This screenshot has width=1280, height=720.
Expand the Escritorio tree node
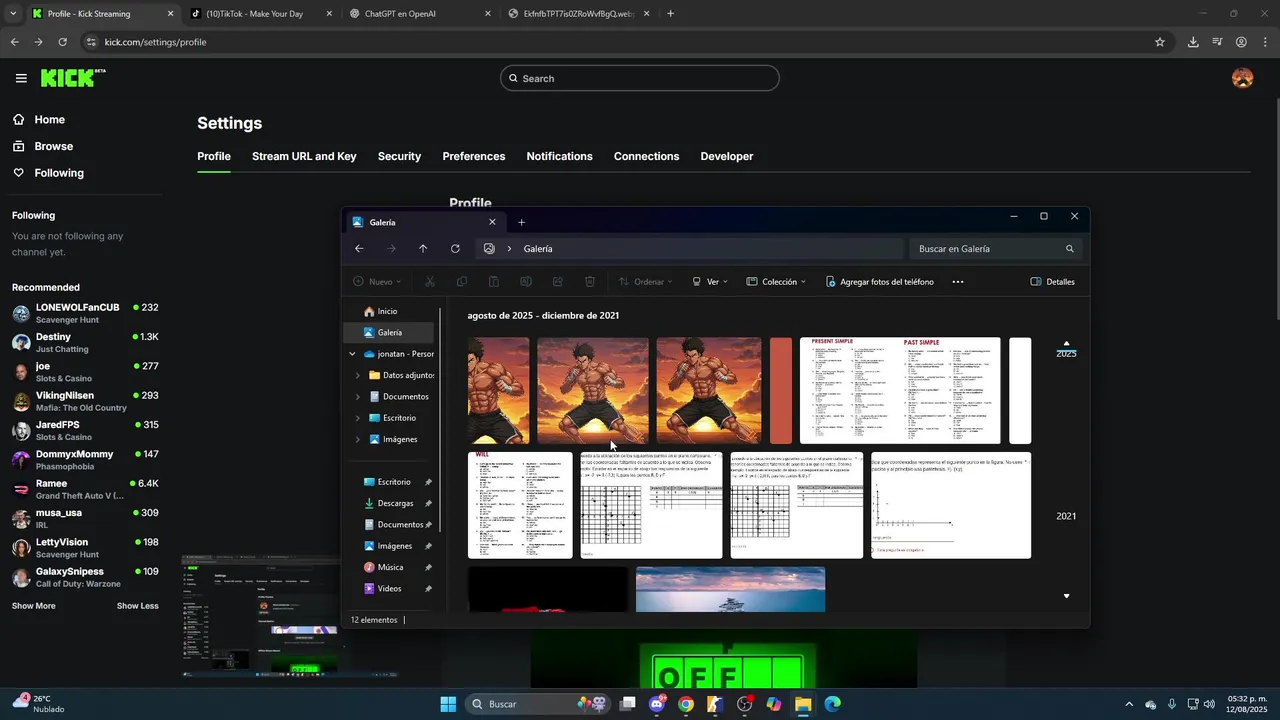358,418
